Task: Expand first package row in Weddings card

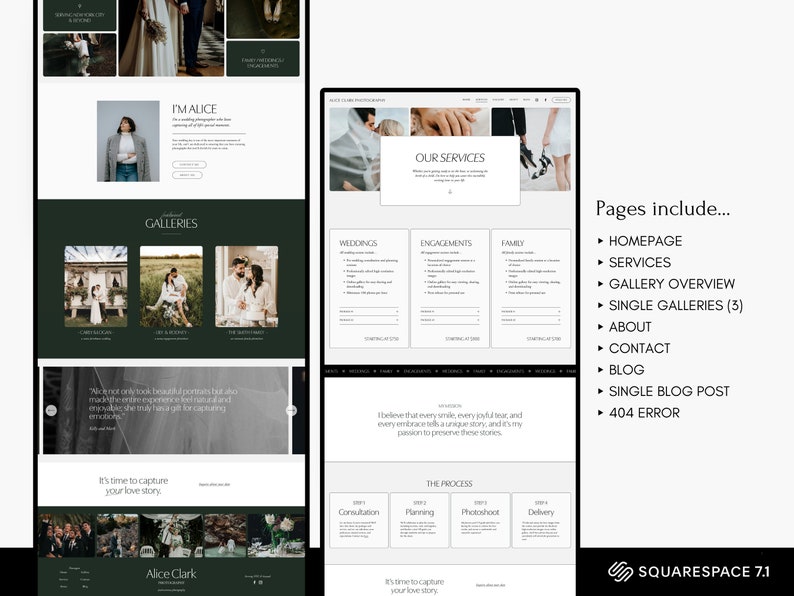Action: 369,311
